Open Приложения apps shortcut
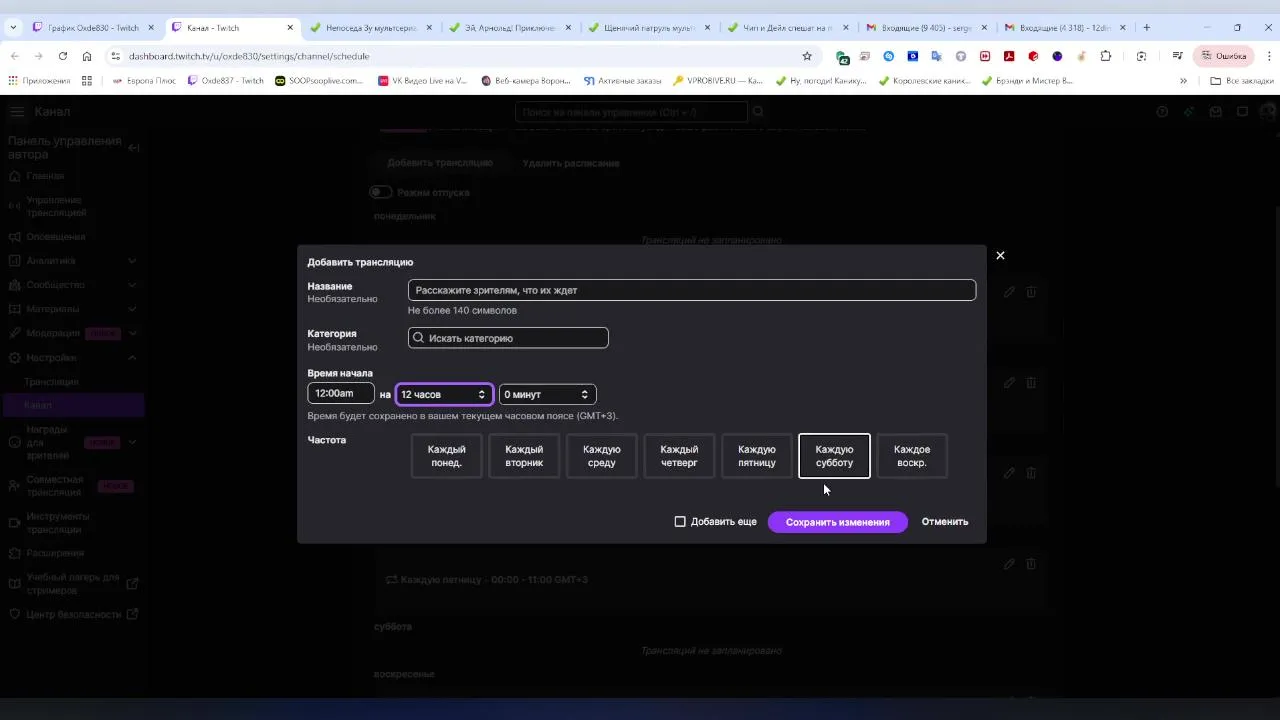The height and width of the screenshot is (720, 1280). point(39,81)
